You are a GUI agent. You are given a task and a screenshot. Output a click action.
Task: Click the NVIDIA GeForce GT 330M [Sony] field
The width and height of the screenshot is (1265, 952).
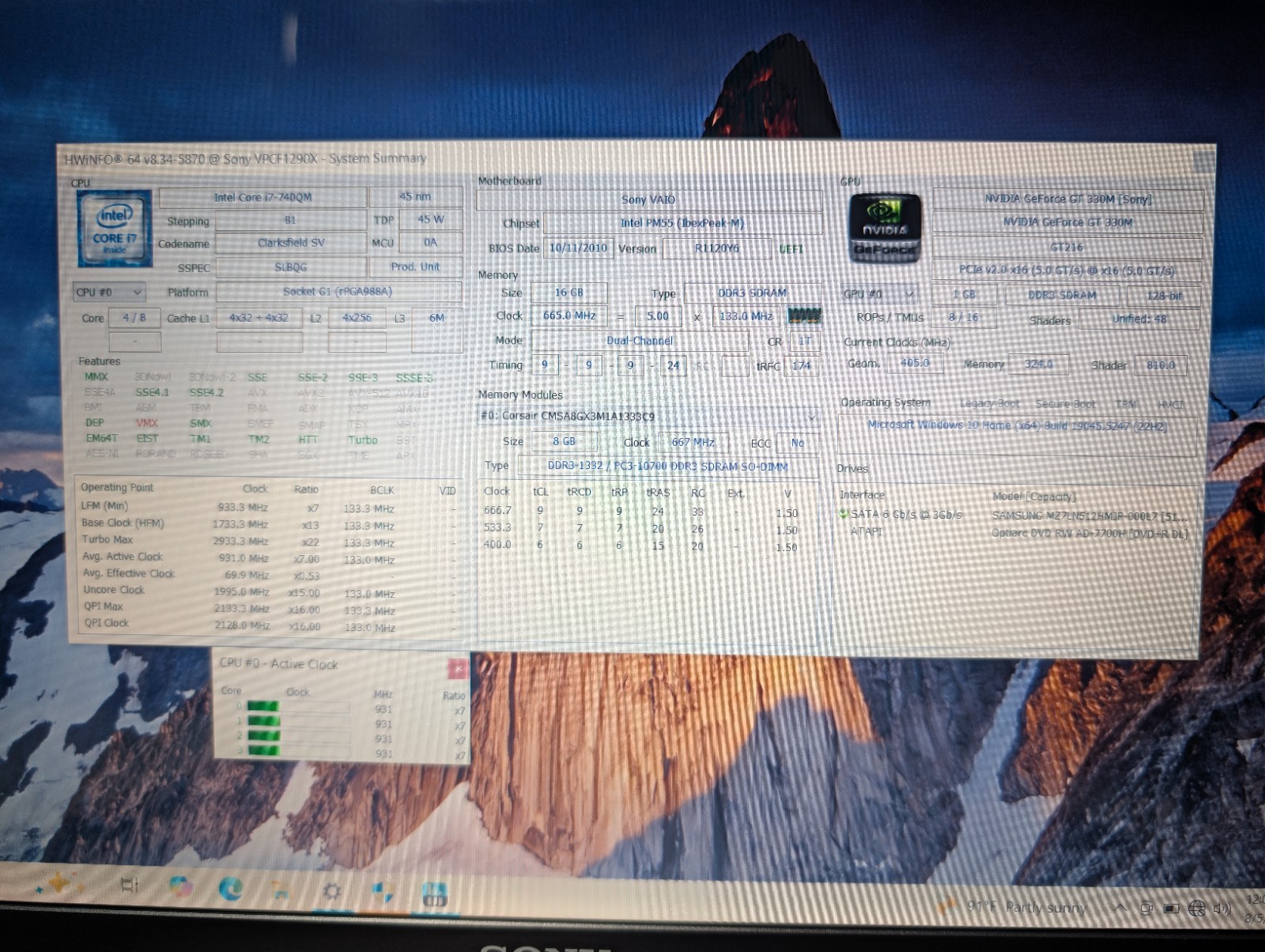(1067, 199)
